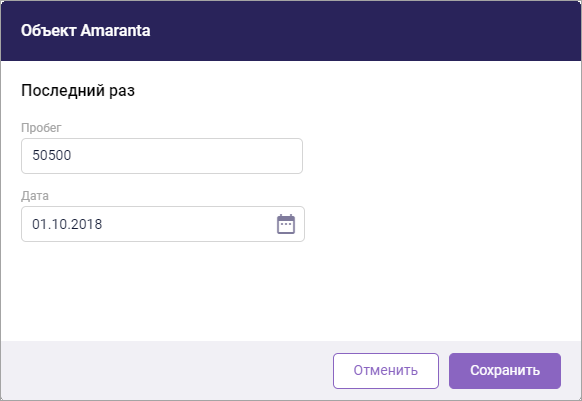Viewport: 582px width, 401px height.
Task: Click the Последний раз section heading
Action: click(x=78, y=91)
